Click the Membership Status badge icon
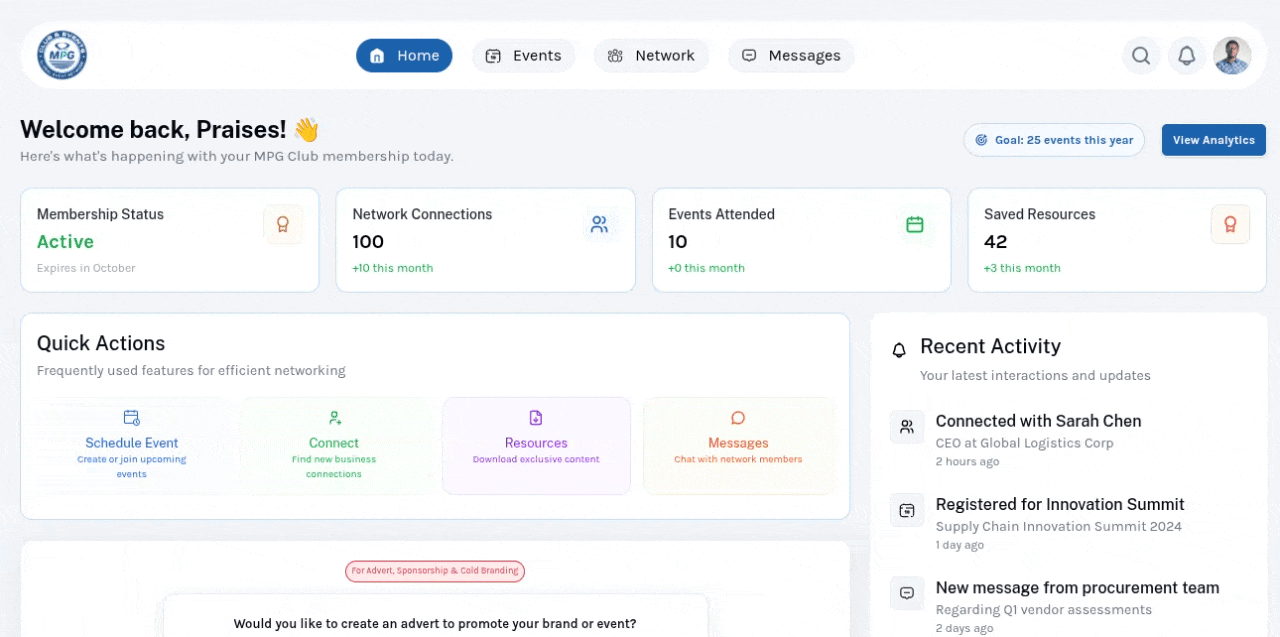 point(283,225)
